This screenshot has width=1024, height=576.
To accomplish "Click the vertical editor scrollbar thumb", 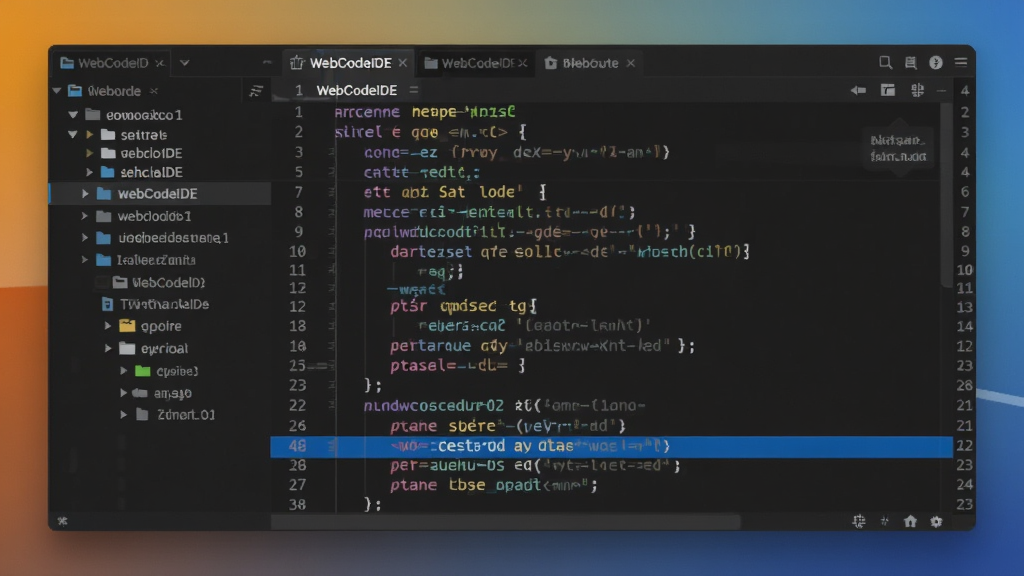I will tap(946, 196).
